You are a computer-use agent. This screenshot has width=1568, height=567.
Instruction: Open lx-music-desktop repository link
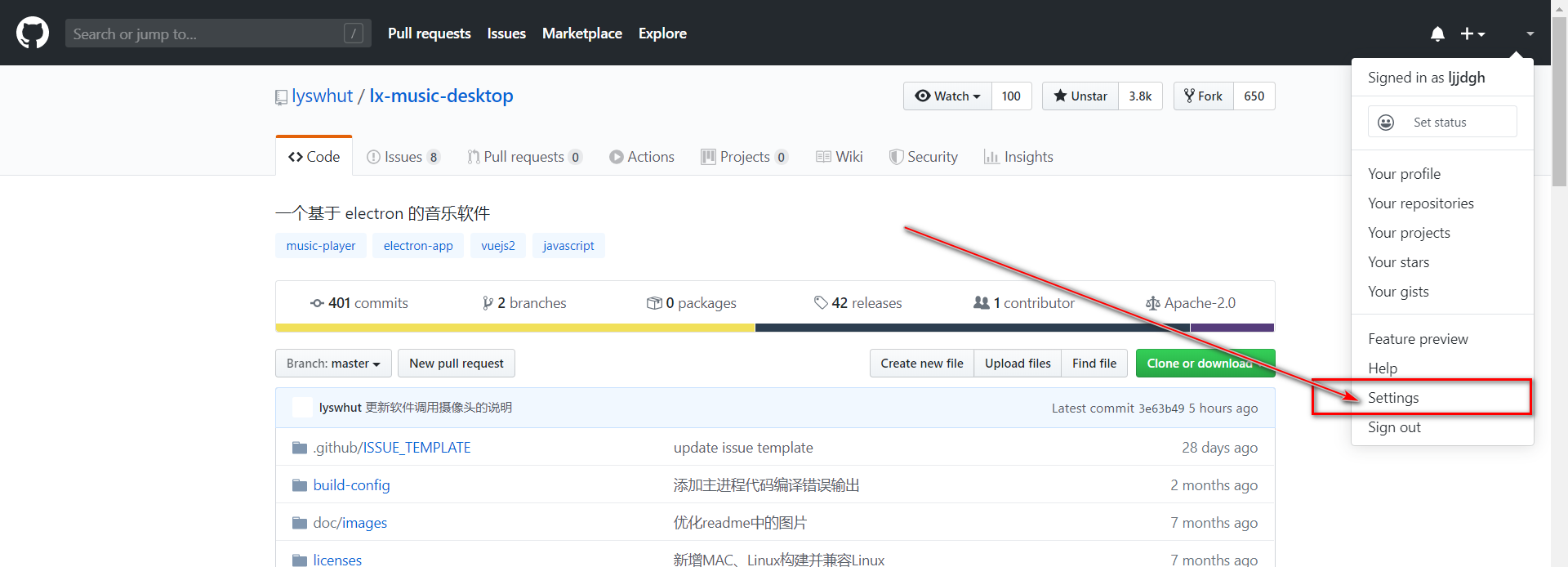pyautogui.click(x=441, y=96)
